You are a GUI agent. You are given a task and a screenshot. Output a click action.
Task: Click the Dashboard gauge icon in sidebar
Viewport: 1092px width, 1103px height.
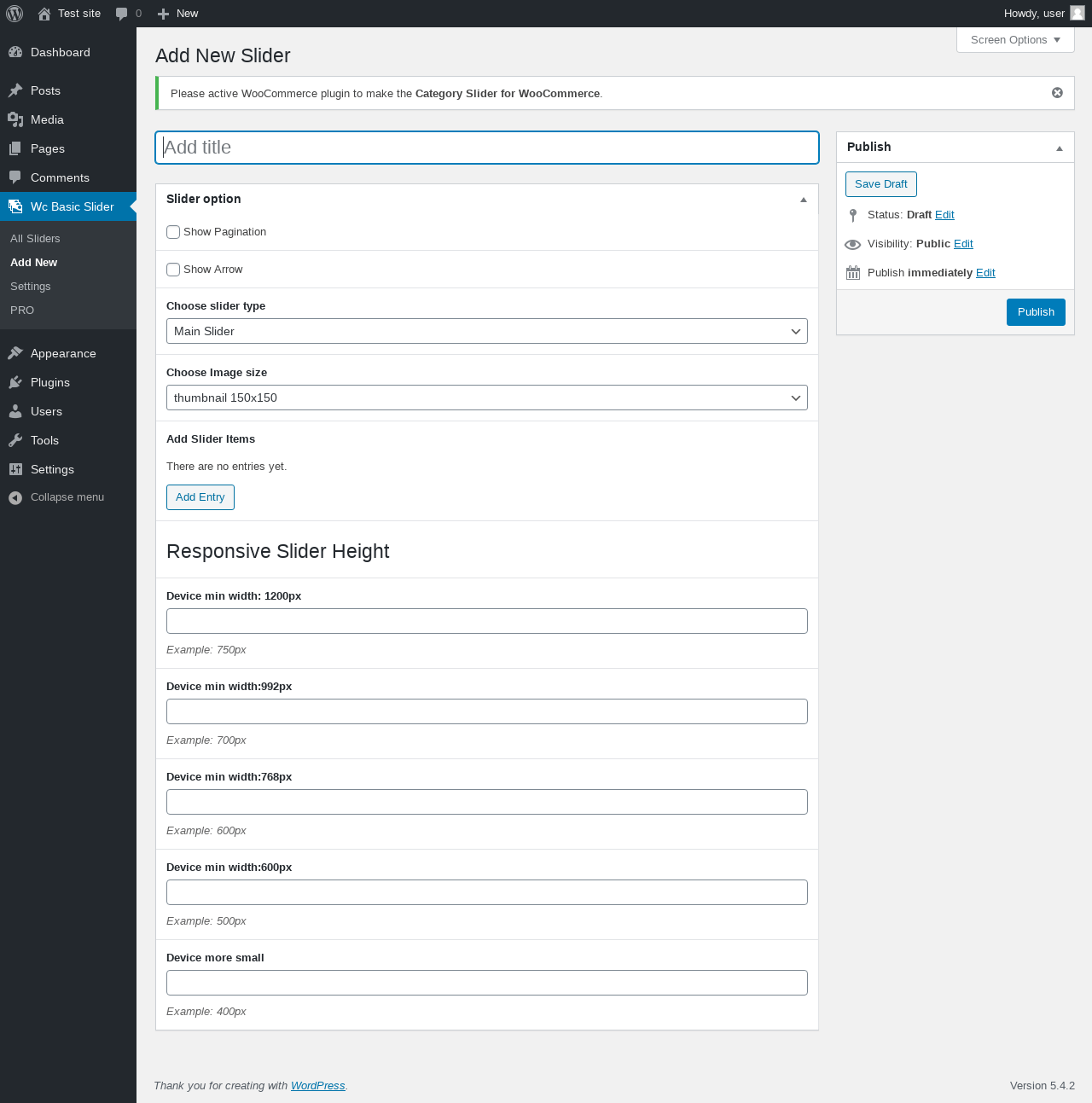click(x=15, y=52)
